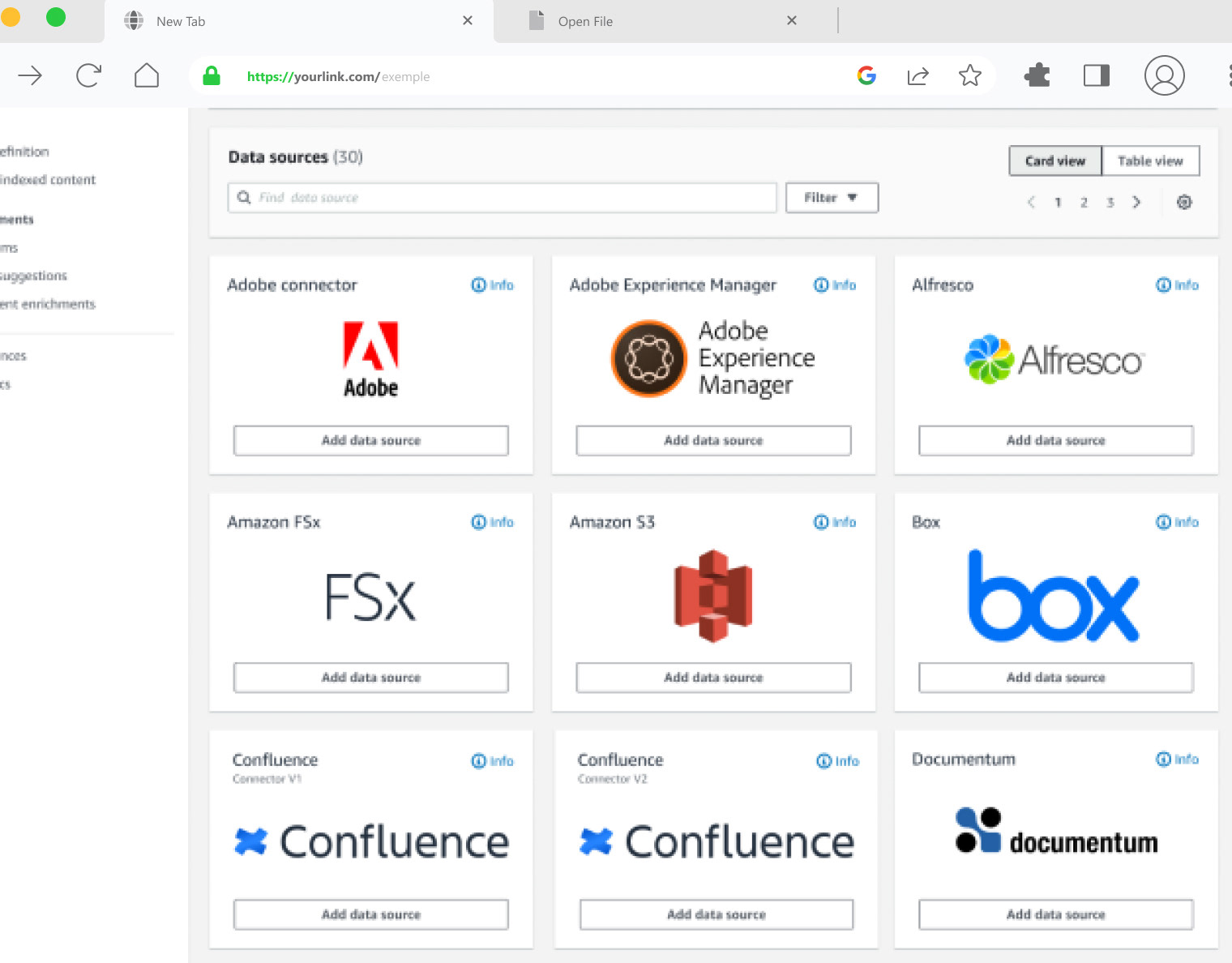
Task: Go to next page chevron
Action: pyautogui.click(x=1136, y=202)
